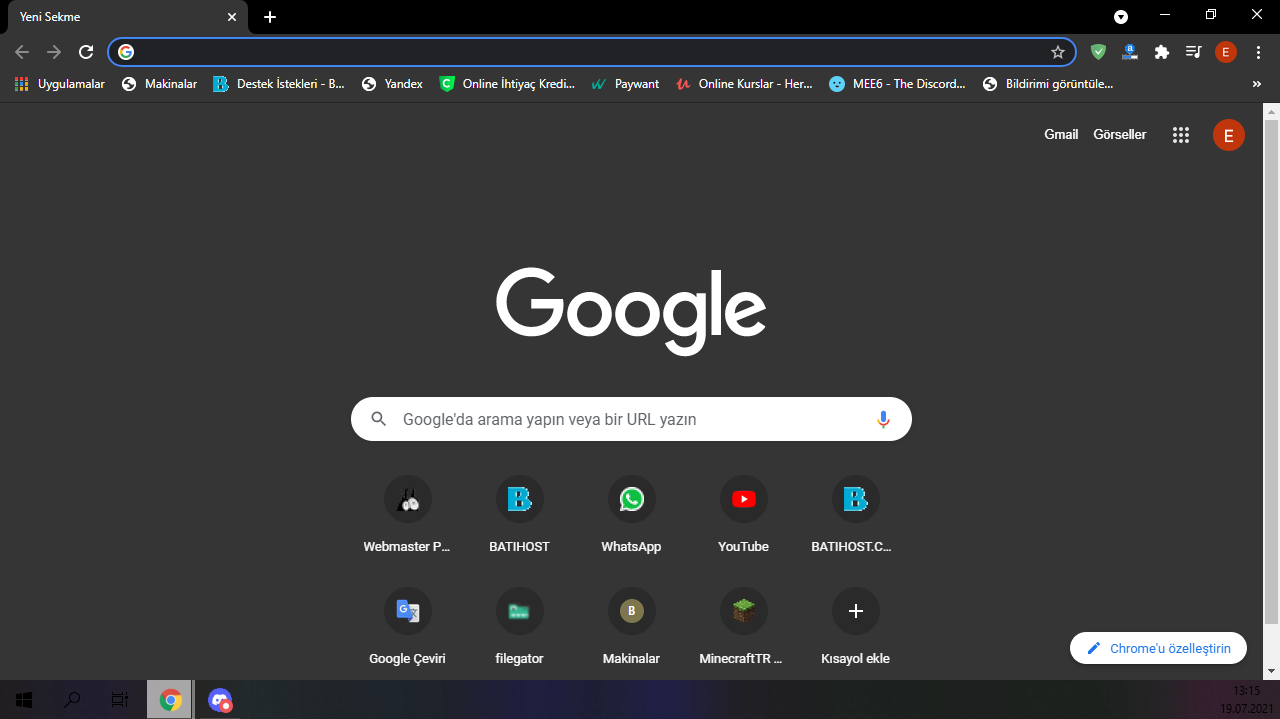Reload the page with the refresh icon
1280x719 pixels.
tap(86, 52)
